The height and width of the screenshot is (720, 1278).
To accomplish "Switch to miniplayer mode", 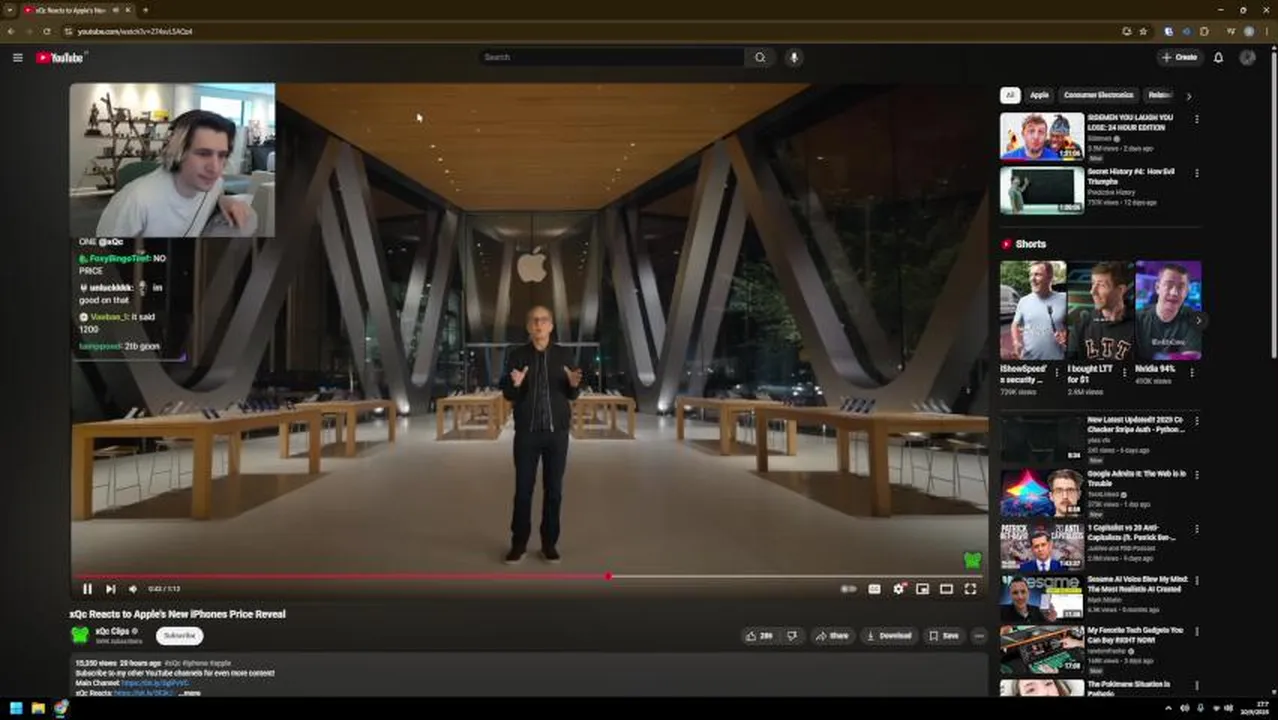I will click(x=922, y=589).
